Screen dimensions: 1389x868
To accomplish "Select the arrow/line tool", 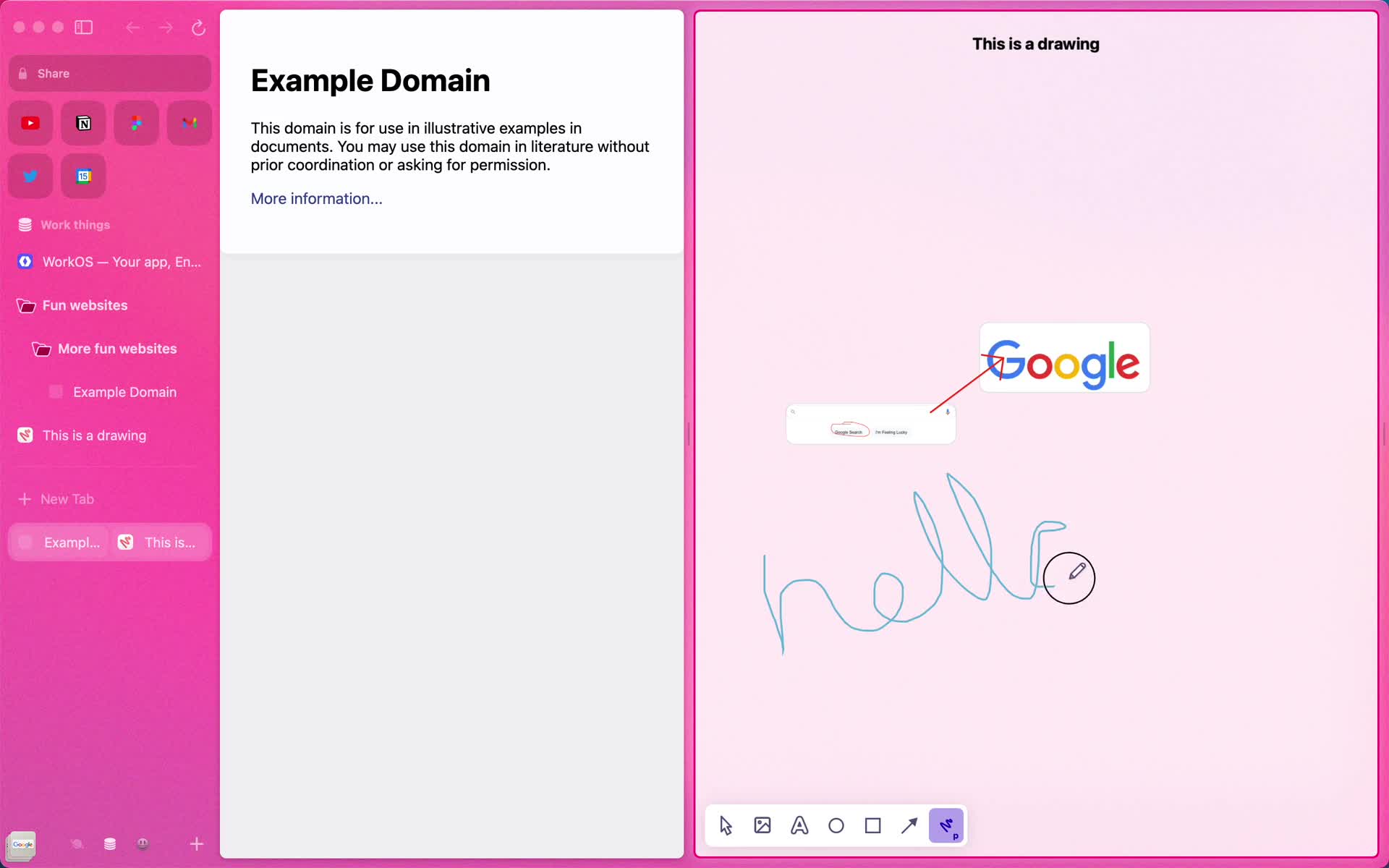I will [909, 825].
